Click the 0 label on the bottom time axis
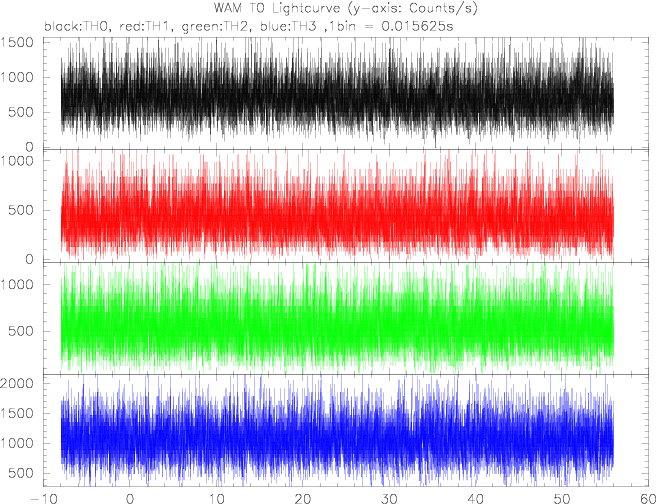 click(130, 499)
